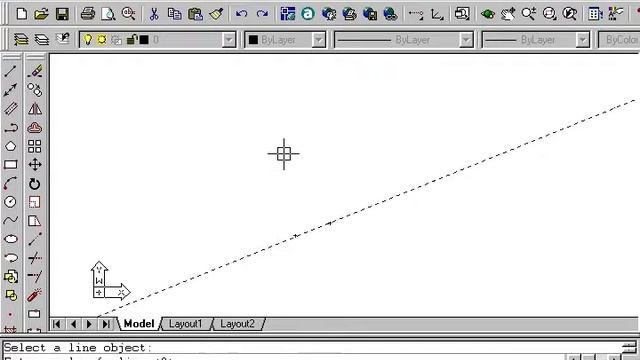This screenshot has height=360, width=640.
Task: Click the black swatch in color control
Action: click(253, 40)
